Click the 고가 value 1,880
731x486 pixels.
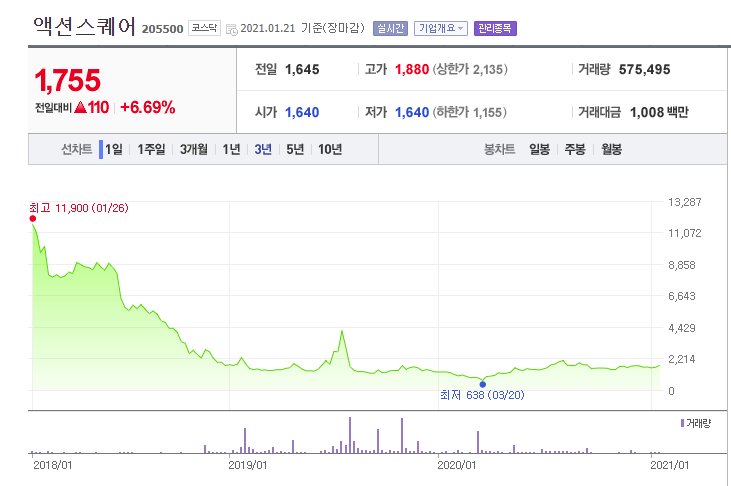point(412,69)
